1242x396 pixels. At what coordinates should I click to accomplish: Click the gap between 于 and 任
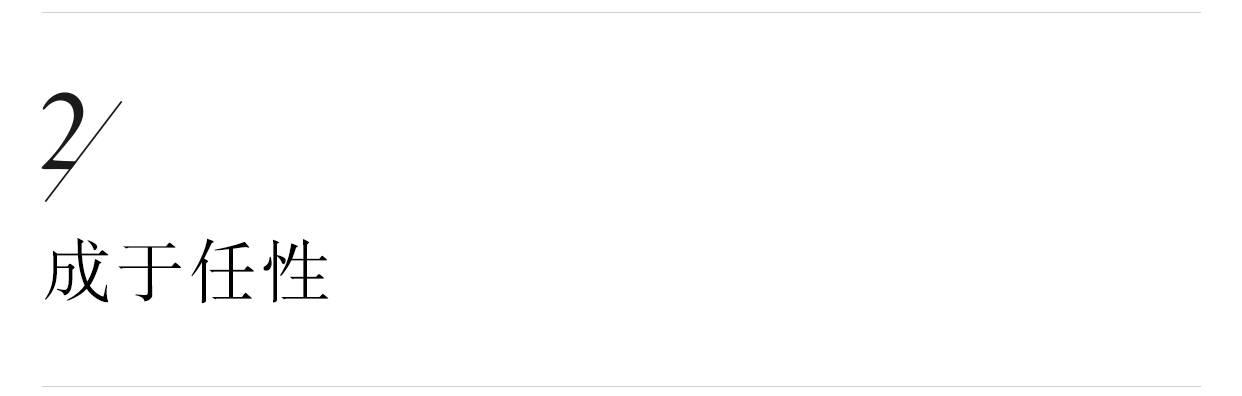click(x=187, y=270)
